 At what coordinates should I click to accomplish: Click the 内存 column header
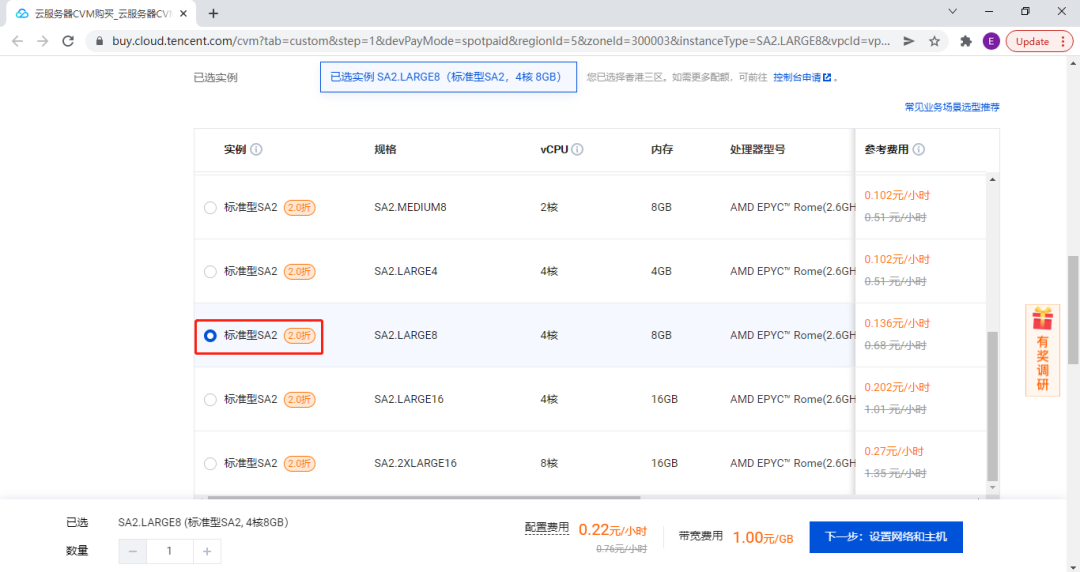[x=662, y=150]
